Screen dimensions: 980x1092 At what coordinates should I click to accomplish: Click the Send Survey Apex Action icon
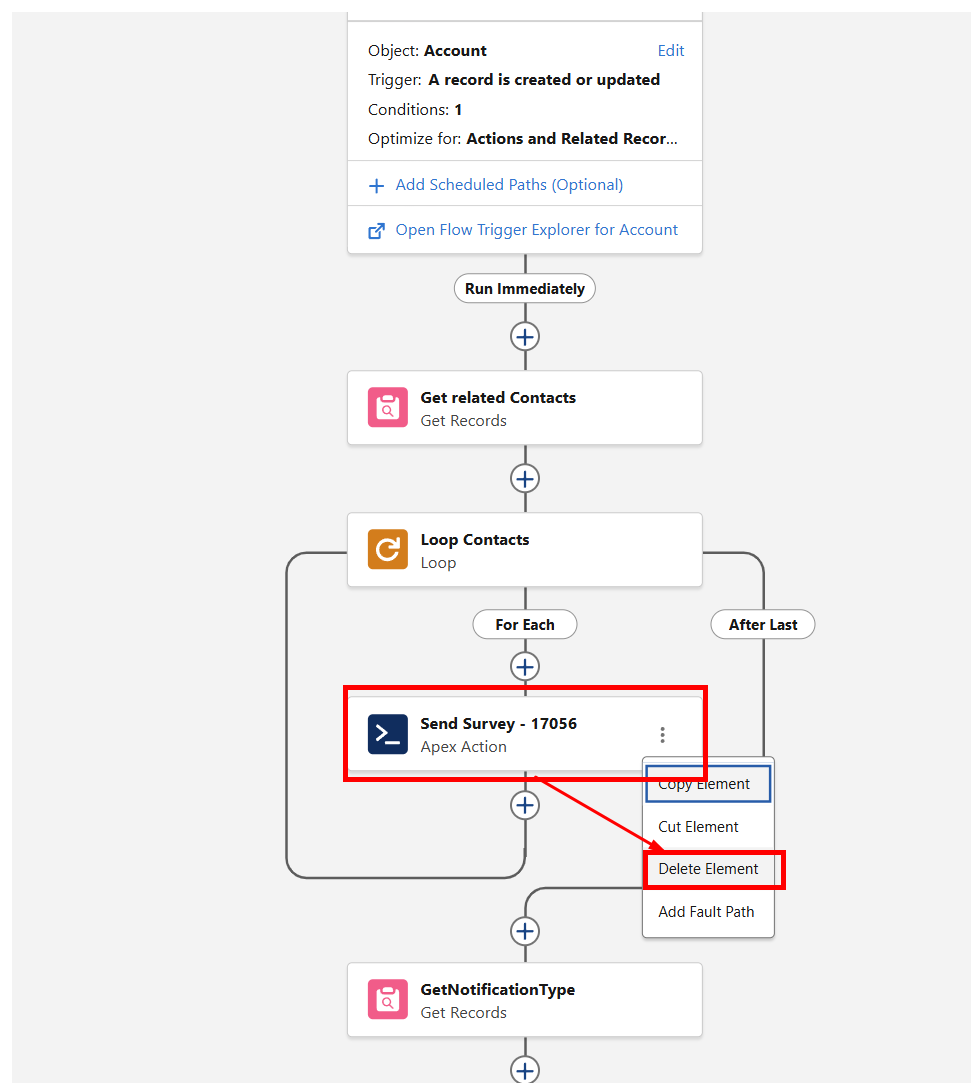(387, 734)
